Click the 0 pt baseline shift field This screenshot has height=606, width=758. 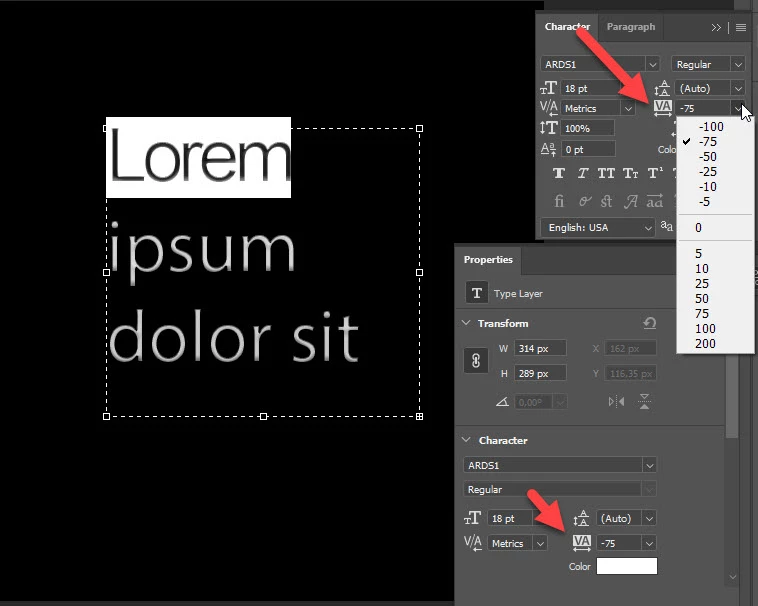tap(588, 149)
